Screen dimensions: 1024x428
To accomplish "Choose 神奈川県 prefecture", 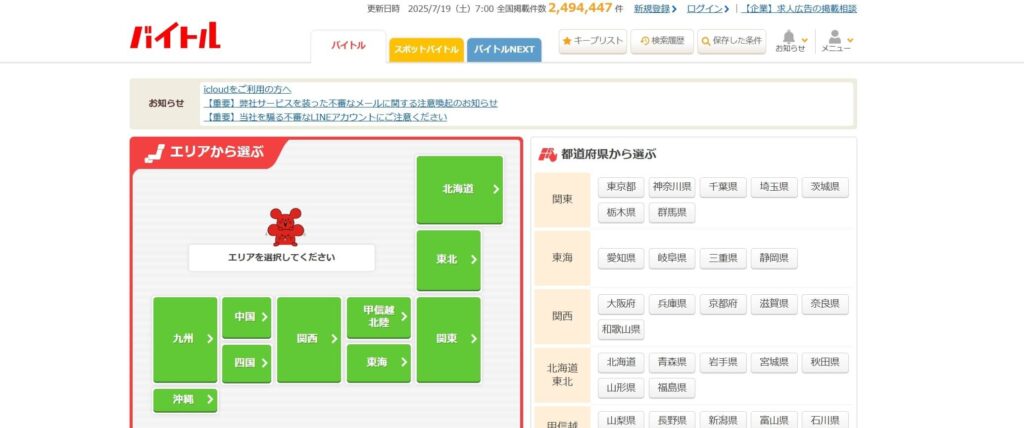I will point(672,187).
